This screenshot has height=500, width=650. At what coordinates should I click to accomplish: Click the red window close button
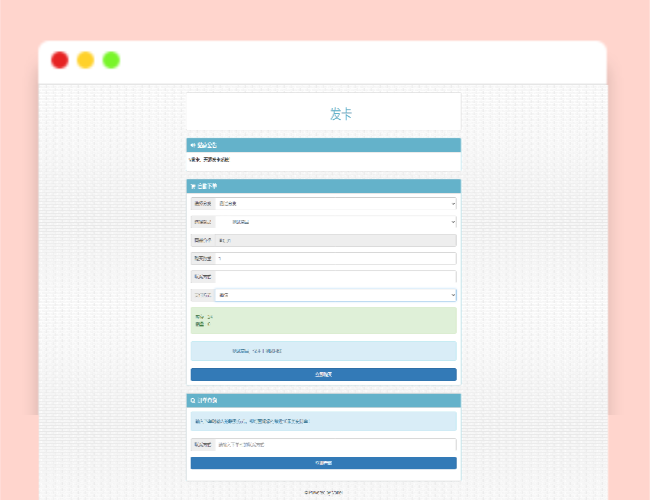[60, 60]
